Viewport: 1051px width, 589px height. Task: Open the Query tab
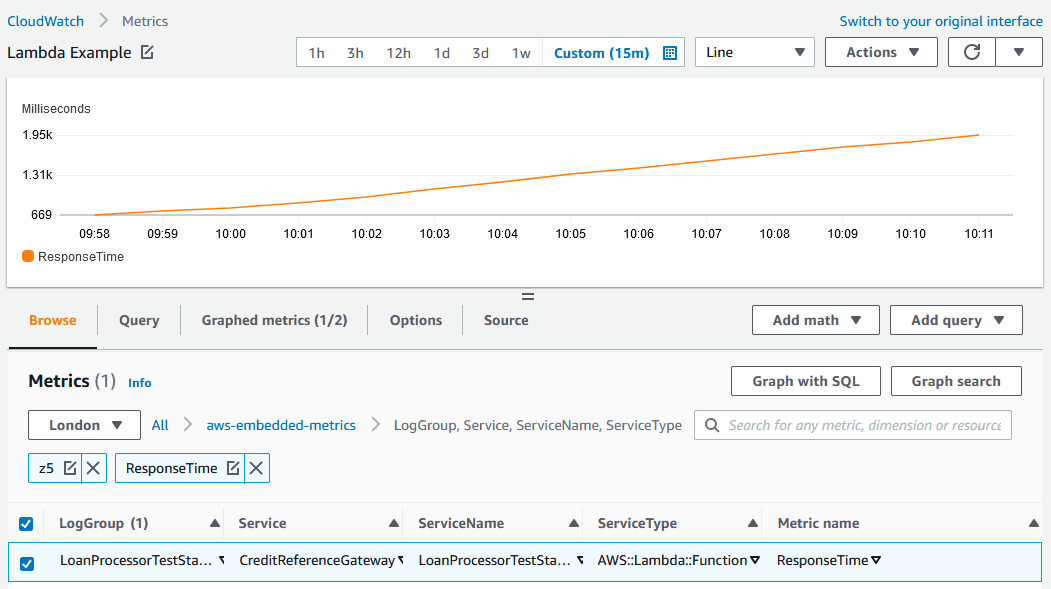(x=139, y=320)
